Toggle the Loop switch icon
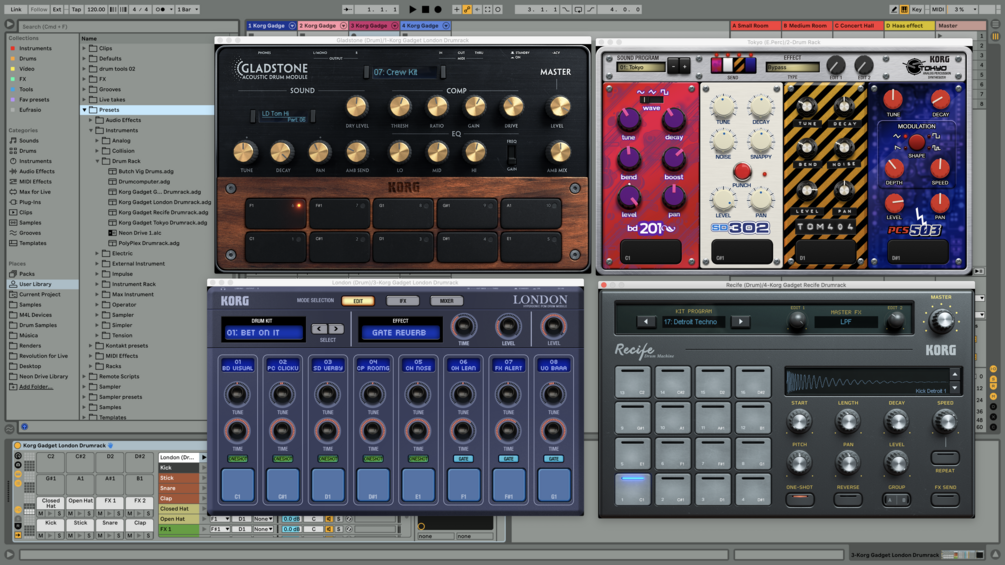Screen dimensions: 1005x565 [x=578, y=9]
